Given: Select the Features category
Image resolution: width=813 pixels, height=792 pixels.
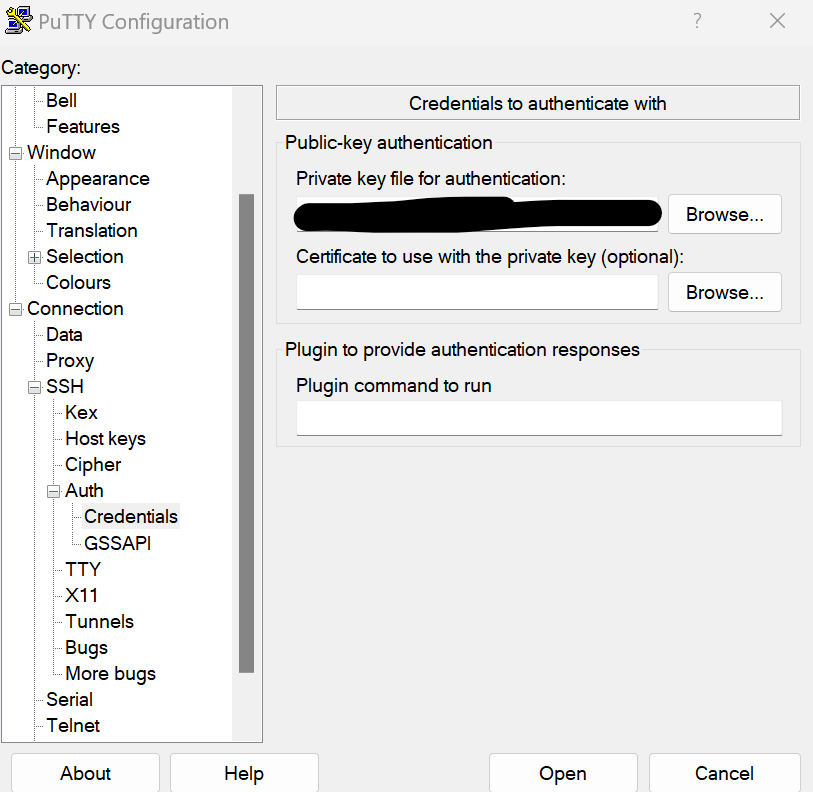Looking at the screenshot, I should click(83, 127).
